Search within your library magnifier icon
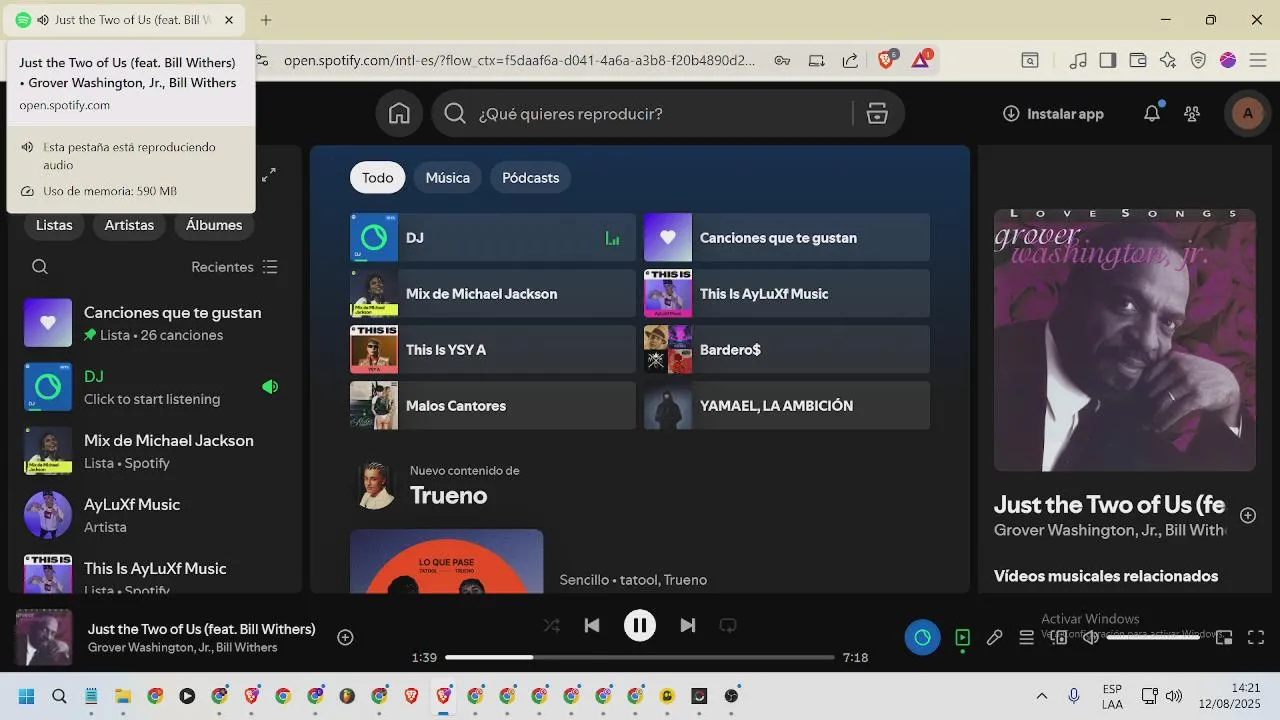This screenshot has width=1280, height=720. tap(40, 267)
